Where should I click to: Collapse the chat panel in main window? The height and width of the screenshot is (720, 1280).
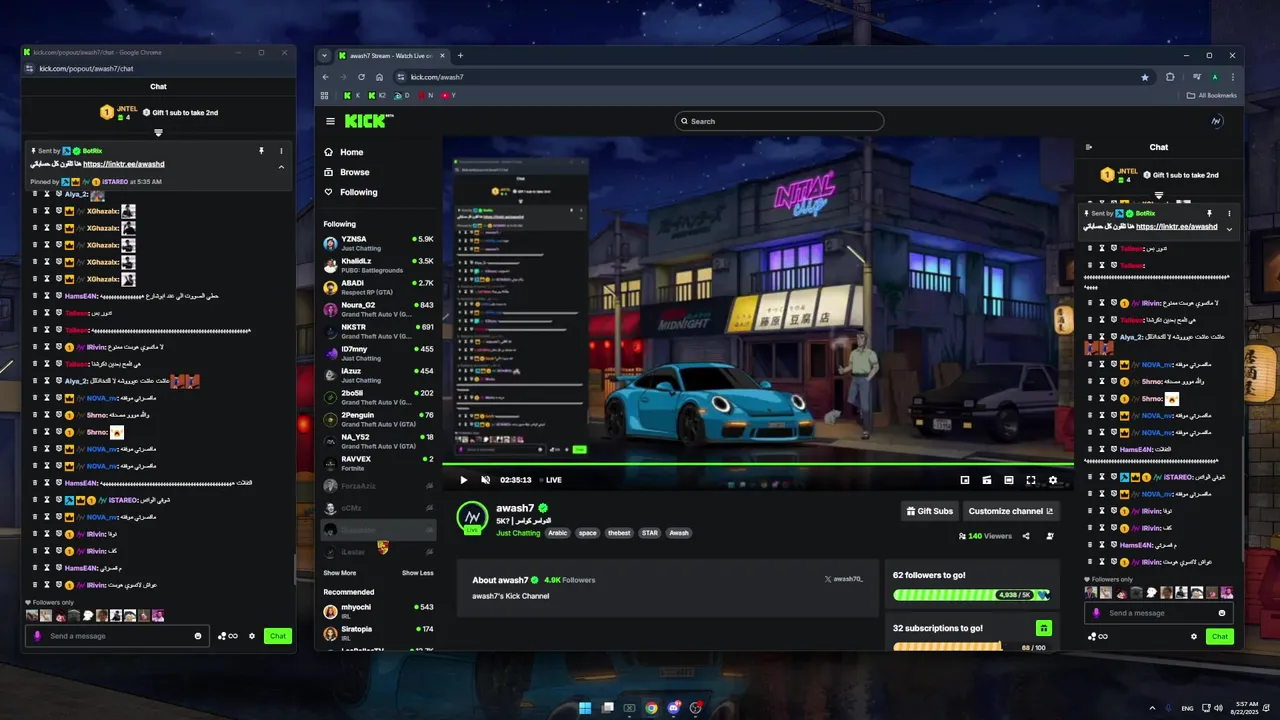1089,147
